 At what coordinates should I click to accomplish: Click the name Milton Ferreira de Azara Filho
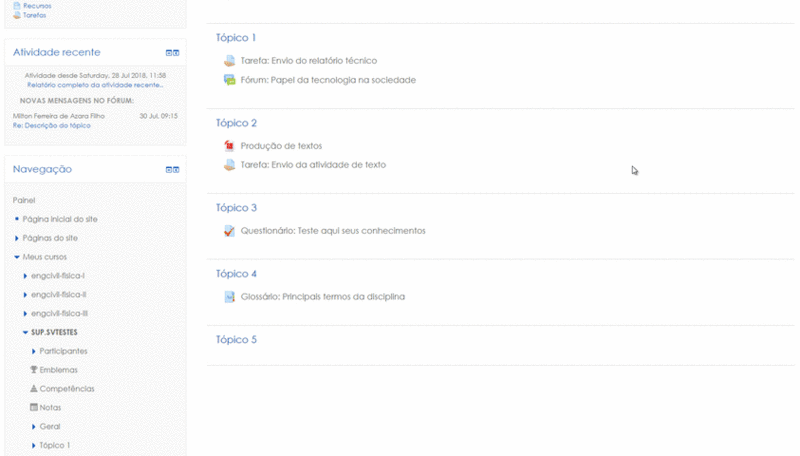[x=59, y=116]
